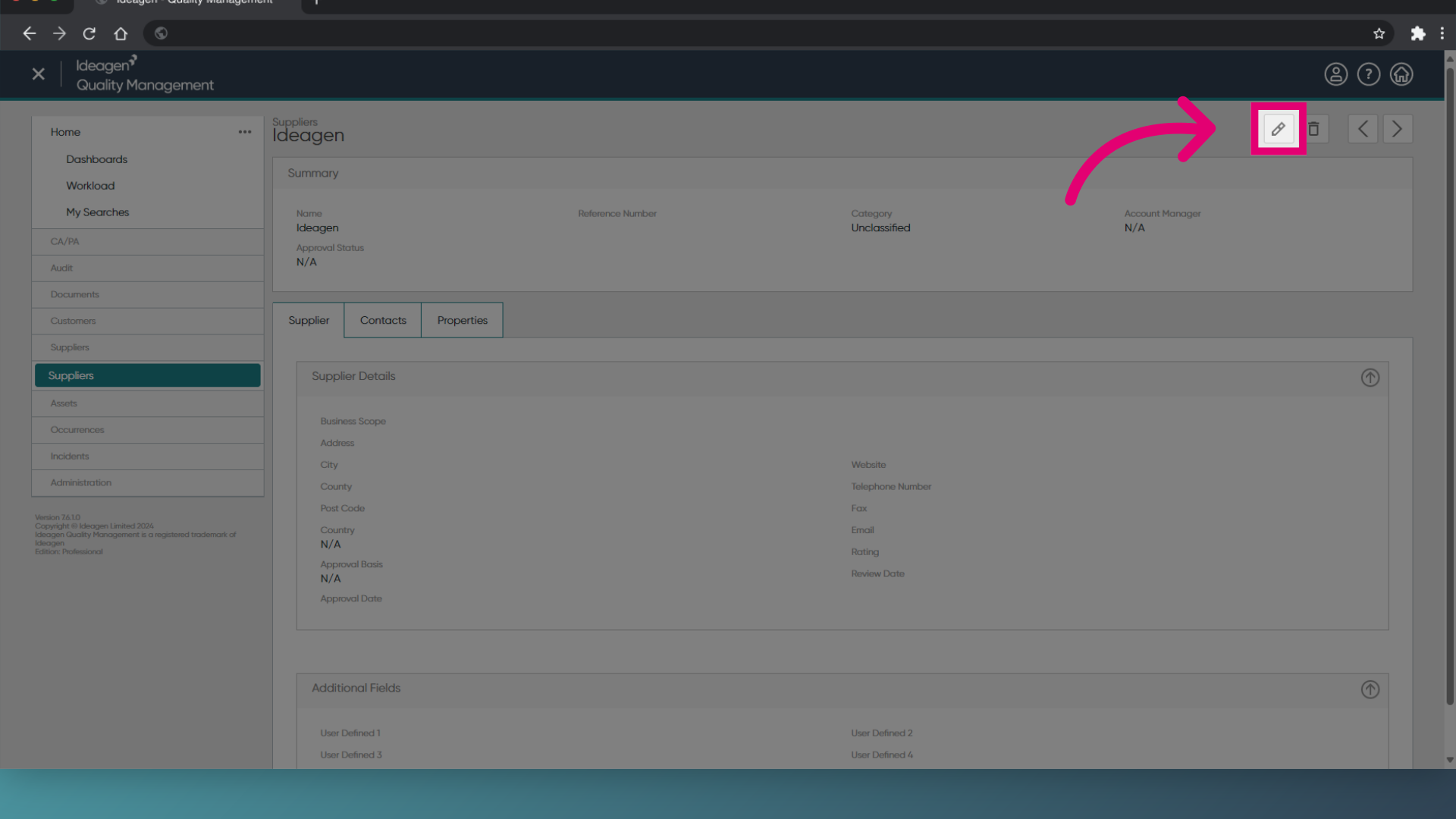
Task: Click the Account Manager label
Action: click(1163, 214)
